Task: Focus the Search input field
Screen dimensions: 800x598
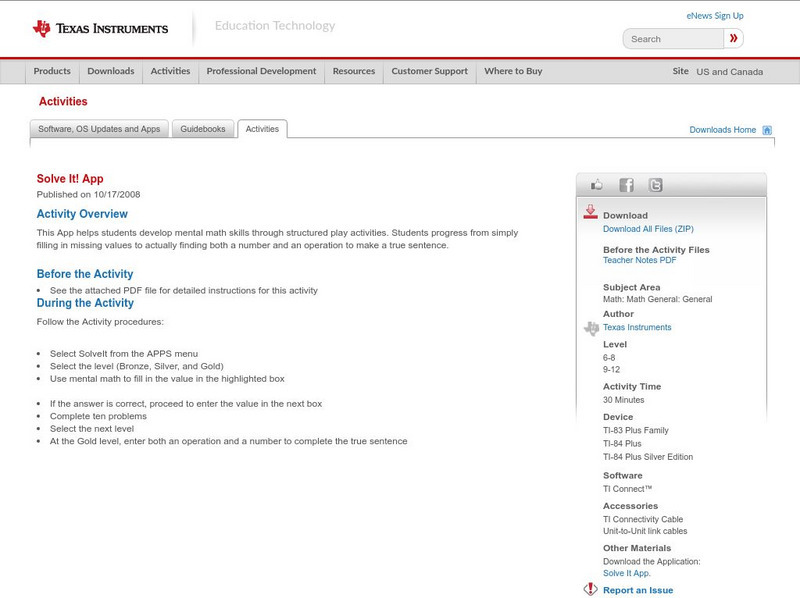Action: tap(673, 39)
